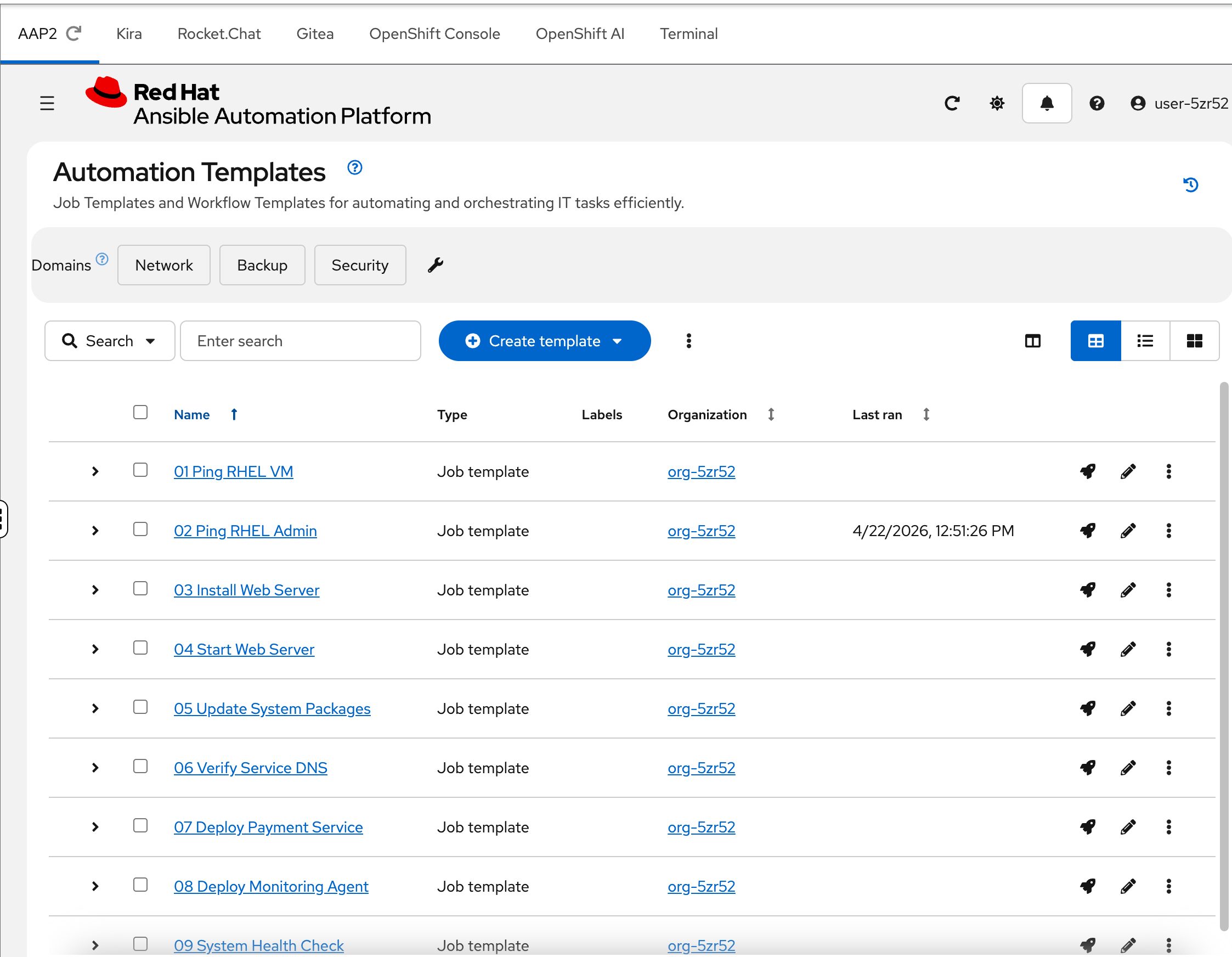Toggle the select-all checkbox in table header
The height and width of the screenshot is (957, 1232).
140,413
